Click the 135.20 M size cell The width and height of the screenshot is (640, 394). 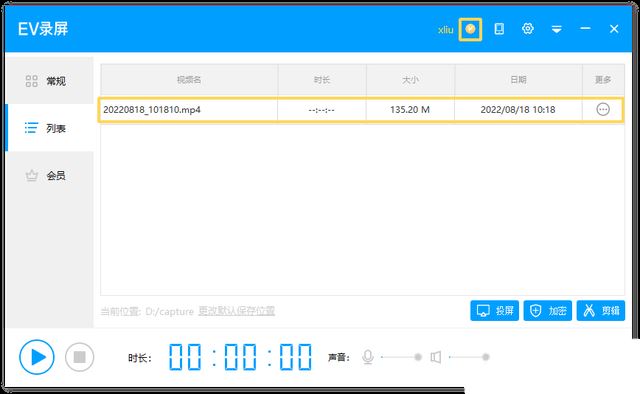(410, 110)
